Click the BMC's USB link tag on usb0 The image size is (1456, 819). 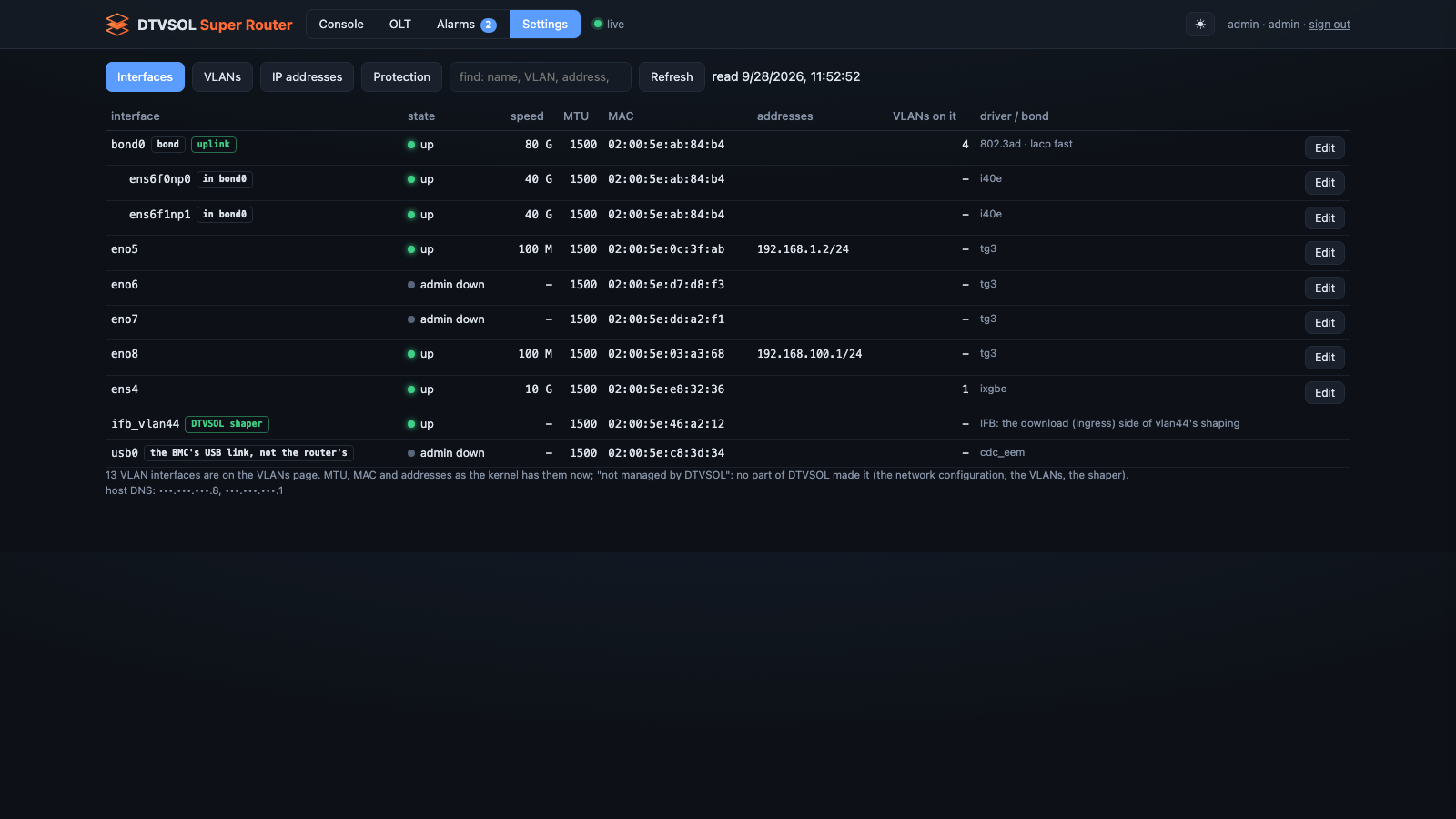point(248,453)
